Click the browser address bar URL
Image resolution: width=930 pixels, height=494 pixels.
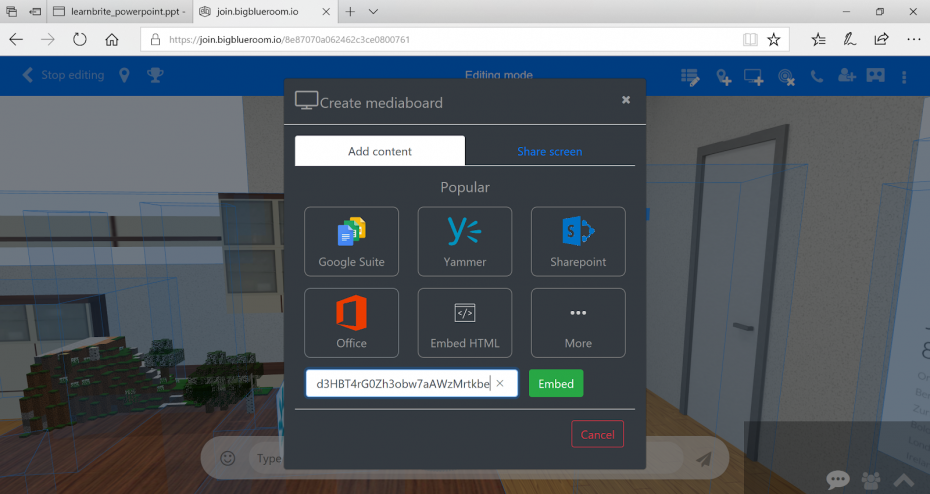pos(289,40)
